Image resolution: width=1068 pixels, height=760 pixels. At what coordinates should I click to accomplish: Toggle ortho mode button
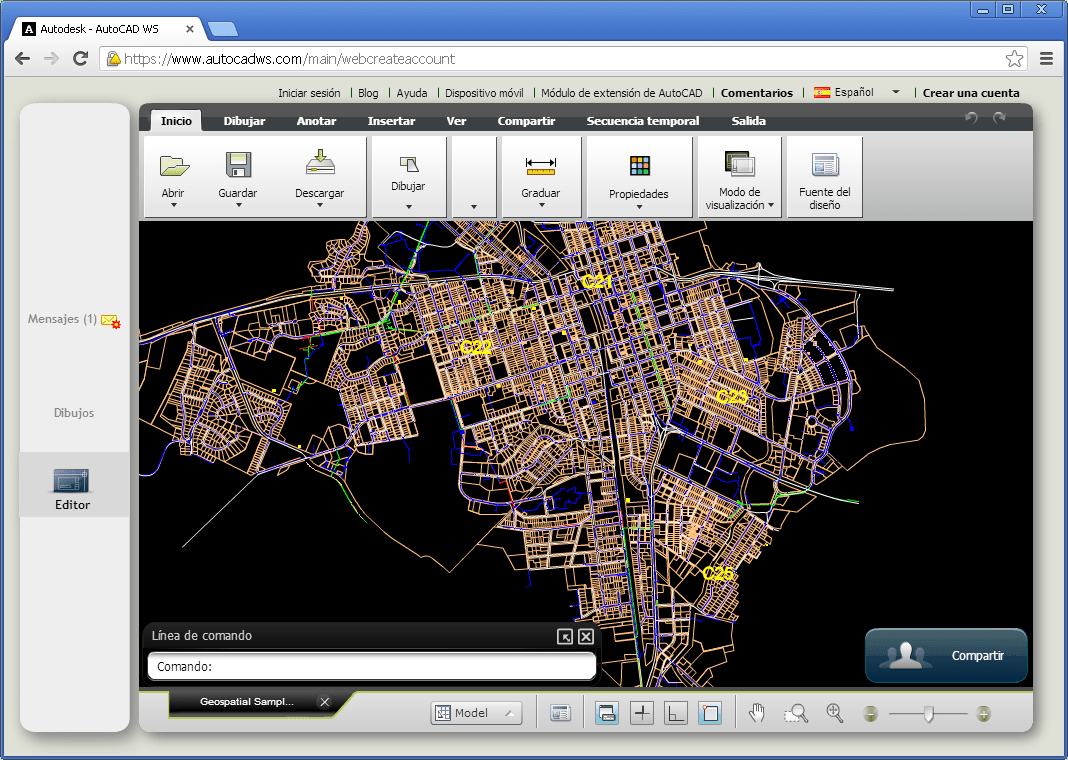pos(676,713)
